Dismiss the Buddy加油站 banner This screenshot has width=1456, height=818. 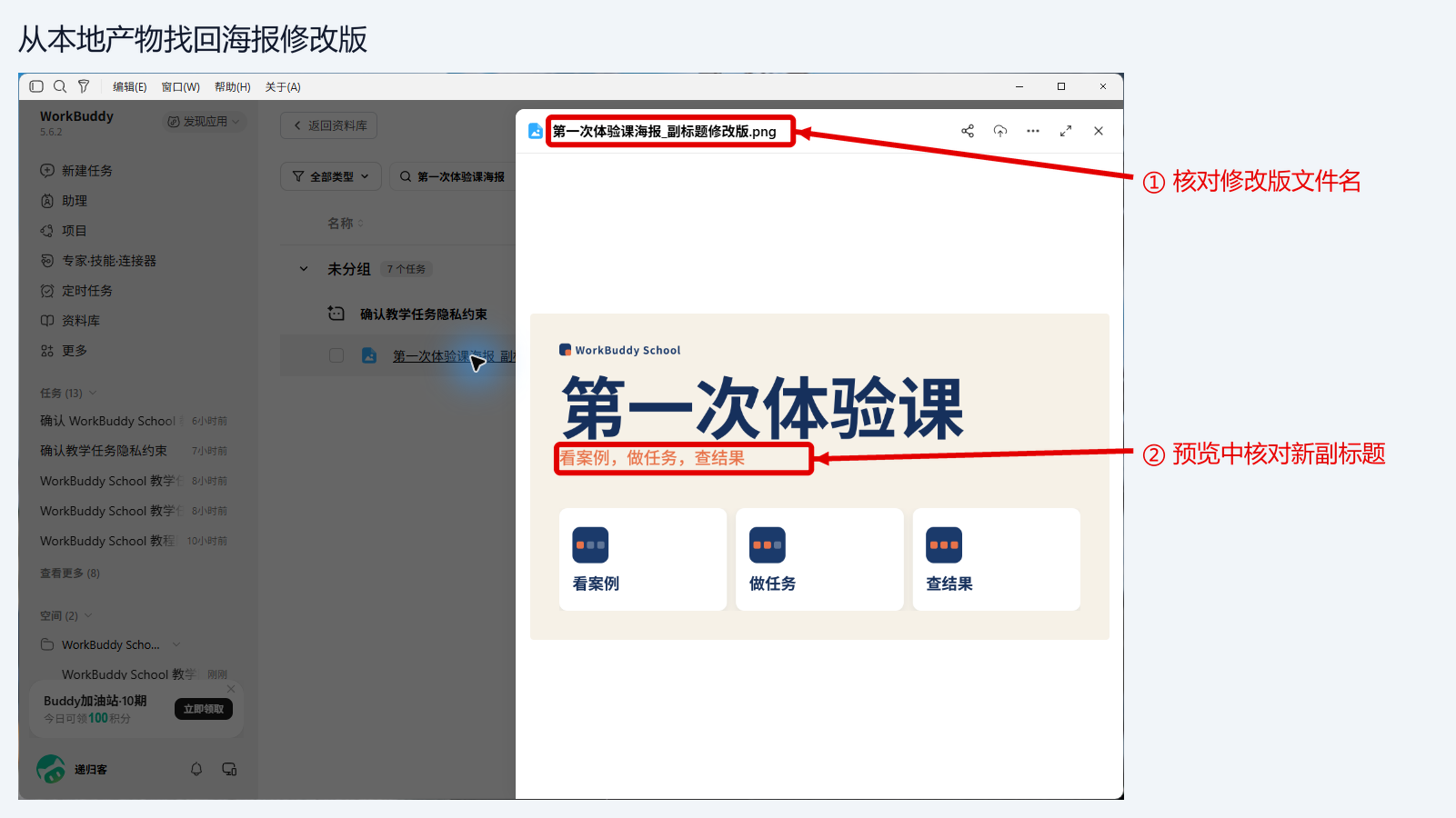[231, 689]
